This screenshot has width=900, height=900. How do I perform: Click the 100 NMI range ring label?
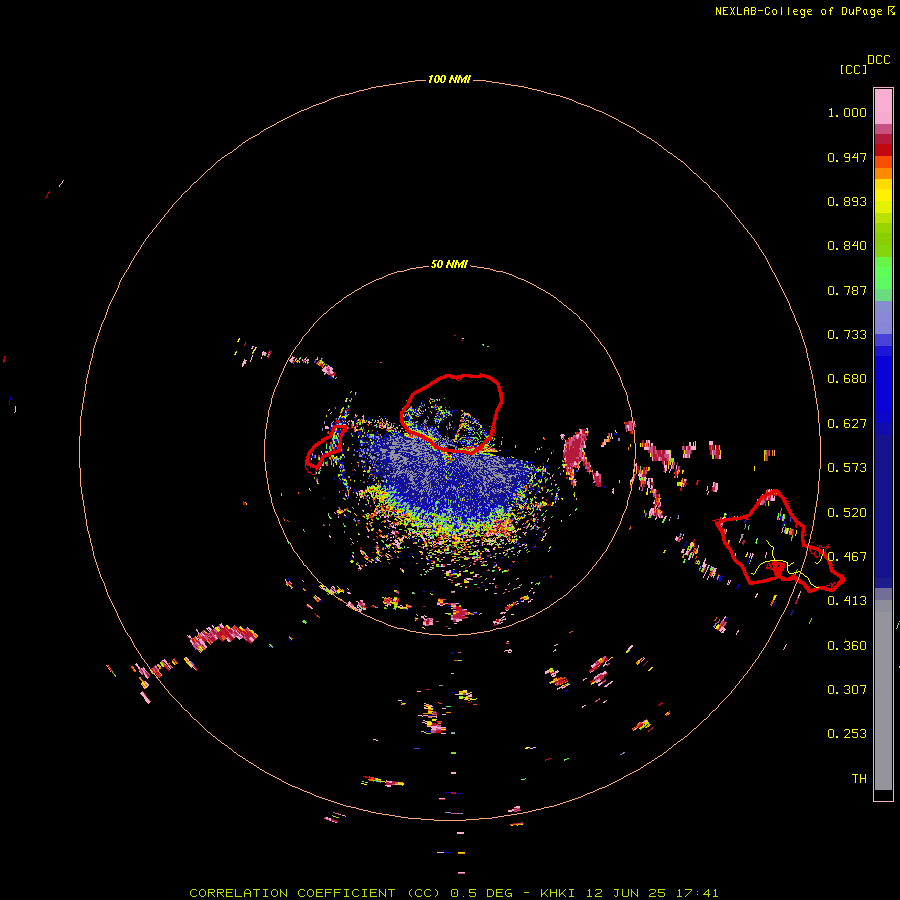(449, 79)
